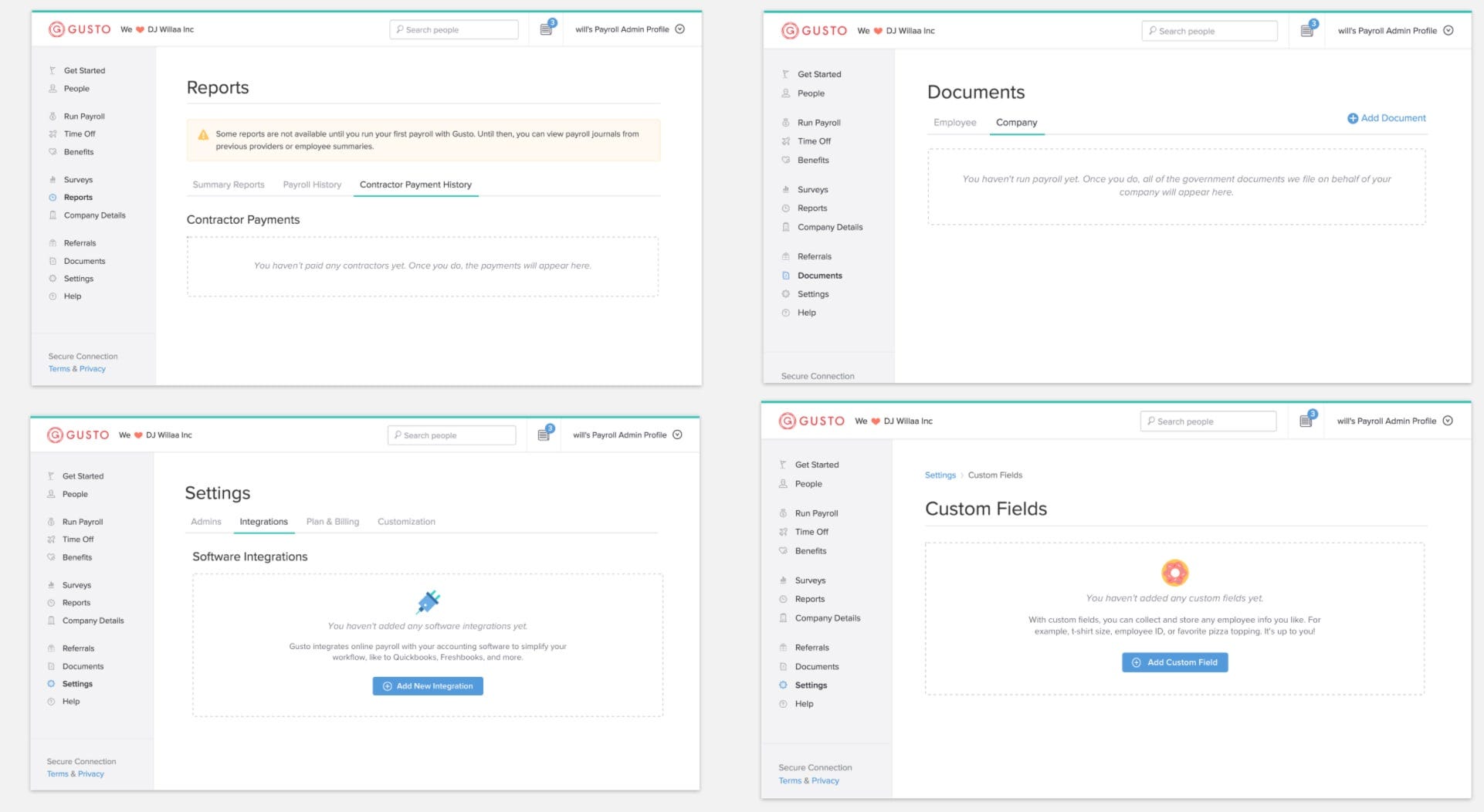This screenshot has width=1484, height=812.
Task: Open the Customization settings tab
Action: [x=406, y=522]
